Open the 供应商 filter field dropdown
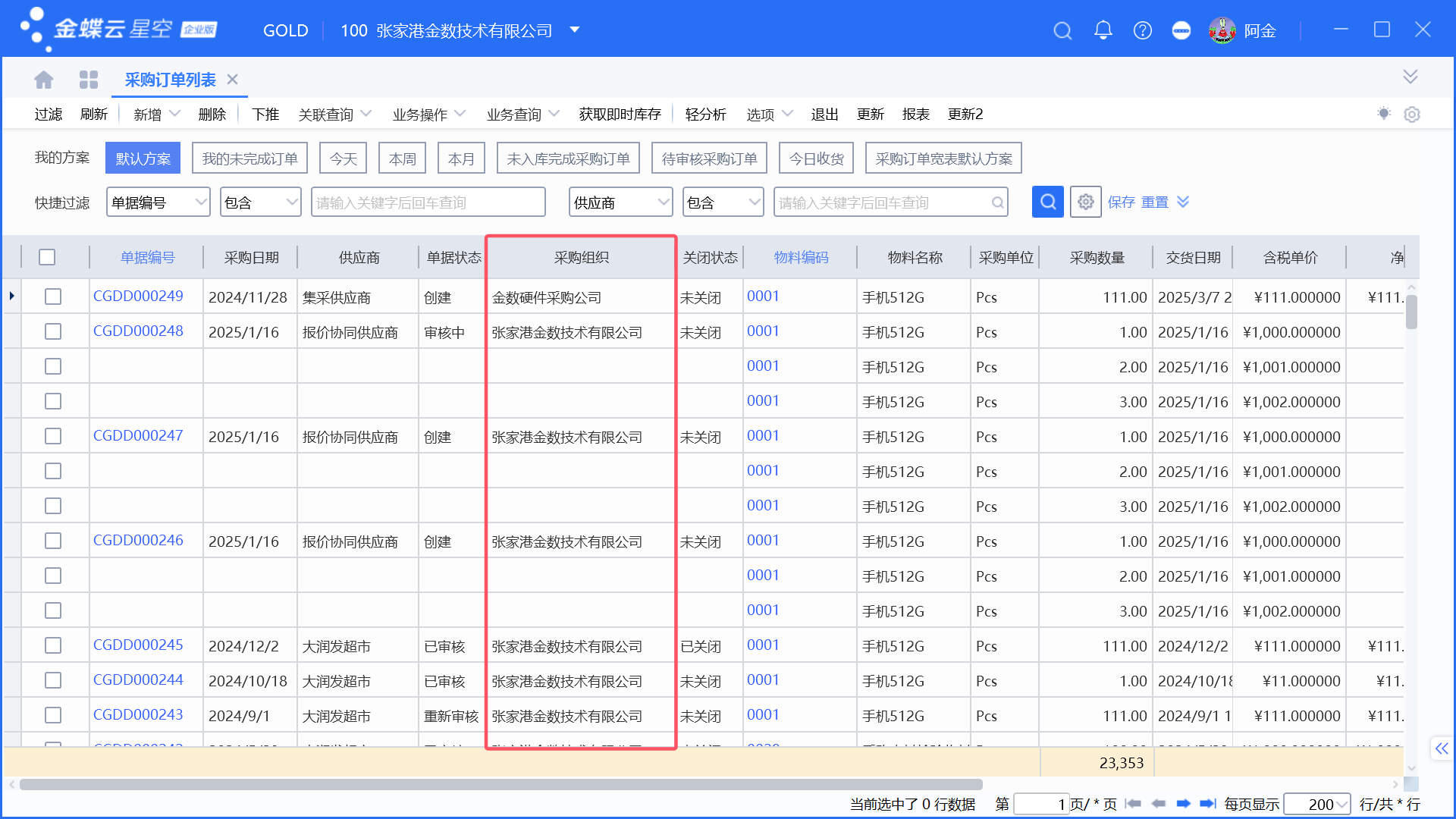 (621, 202)
